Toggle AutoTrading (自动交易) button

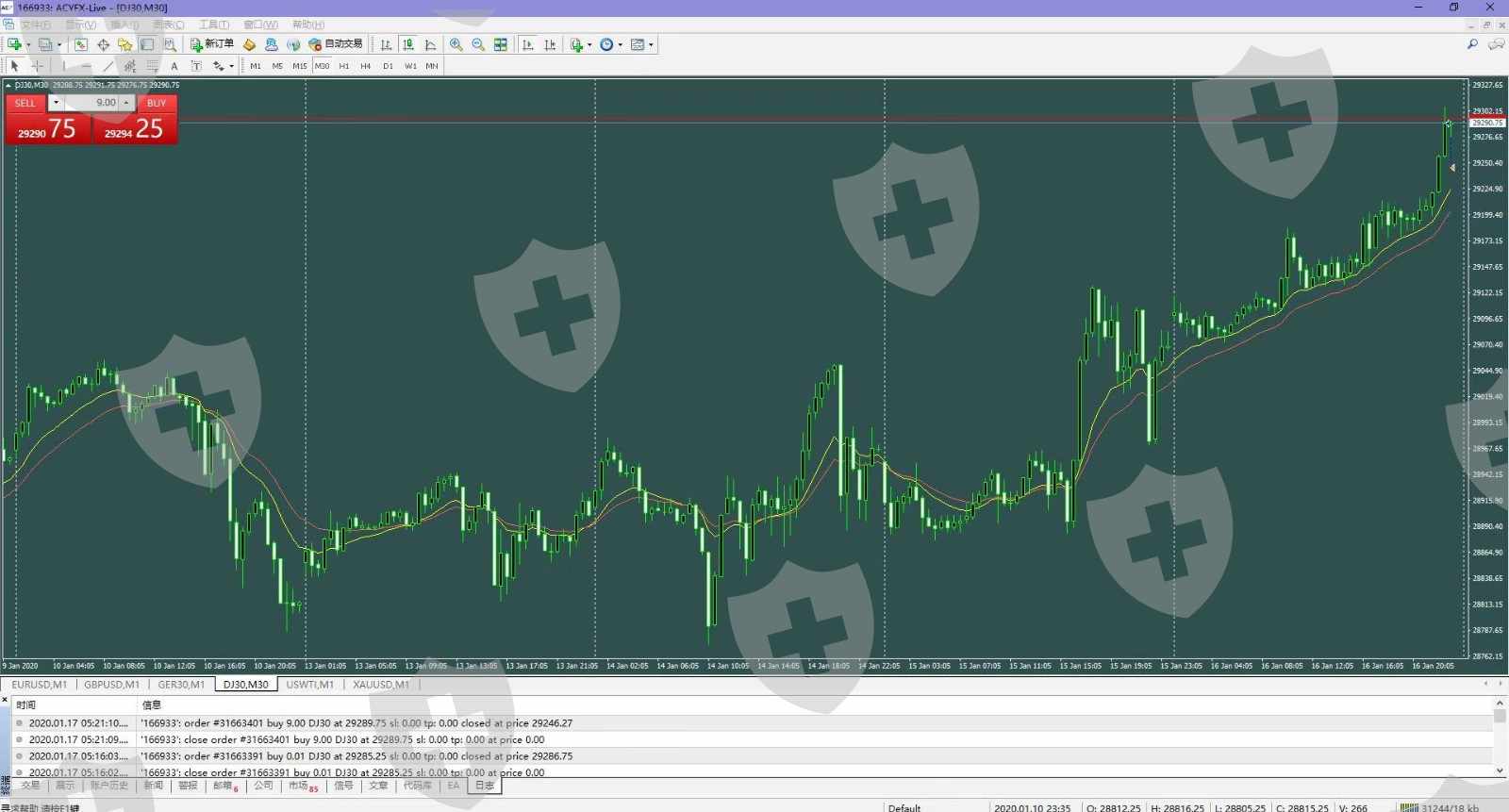click(336, 44)
